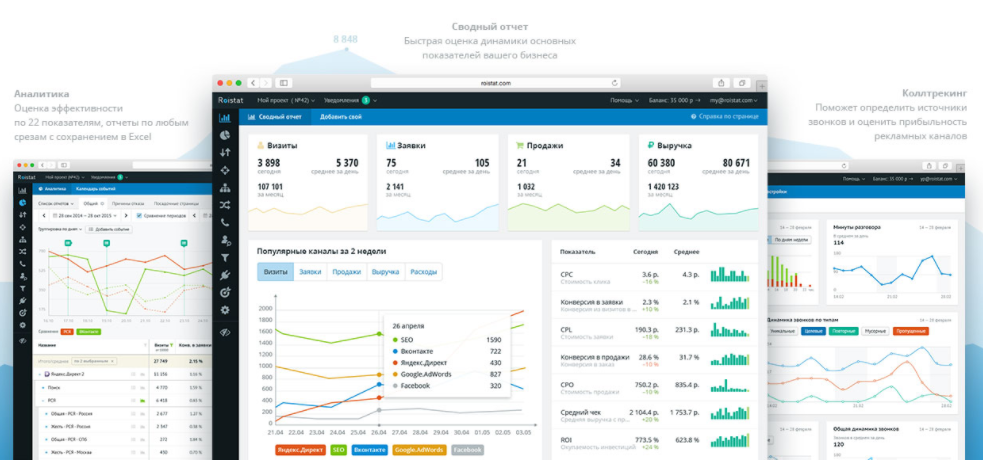The height and width of the screenshot is (460, 983).
Task: Open the Добавить свой tab
Action: pyautogui.click(x=340, y=117)
